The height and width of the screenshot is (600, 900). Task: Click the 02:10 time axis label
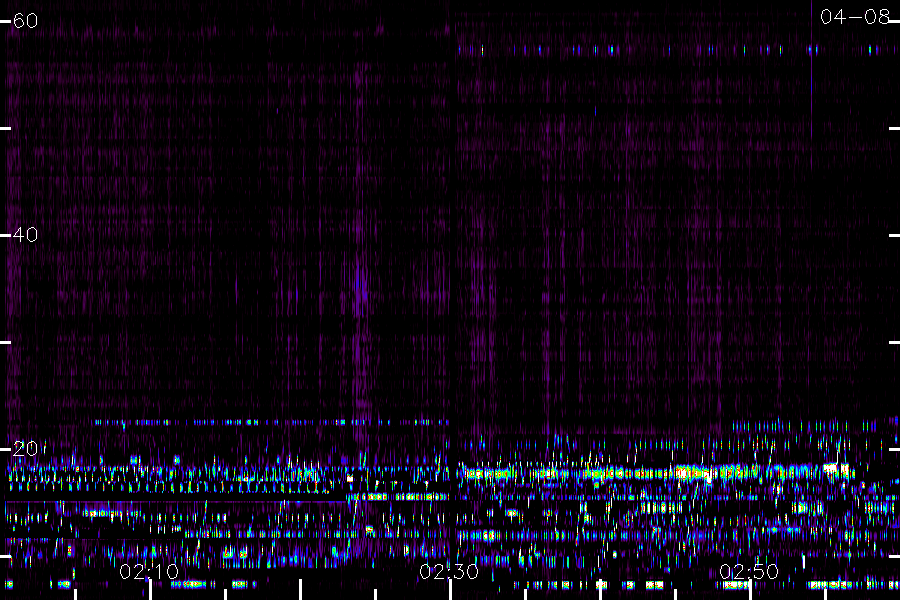coord(149,571)
